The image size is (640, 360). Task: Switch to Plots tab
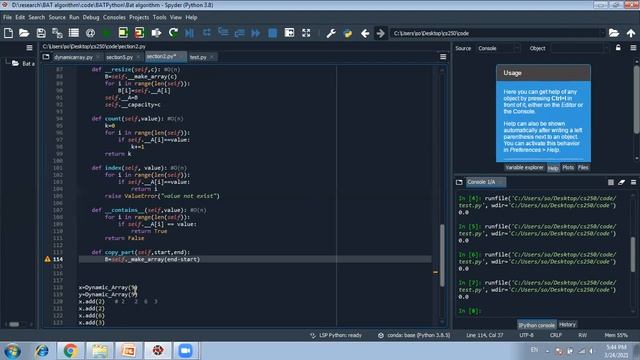point(568,167)
